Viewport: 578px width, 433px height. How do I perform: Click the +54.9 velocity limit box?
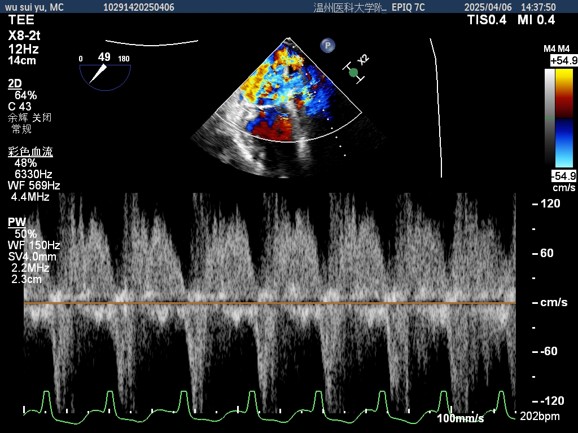(x=564, y=61)
